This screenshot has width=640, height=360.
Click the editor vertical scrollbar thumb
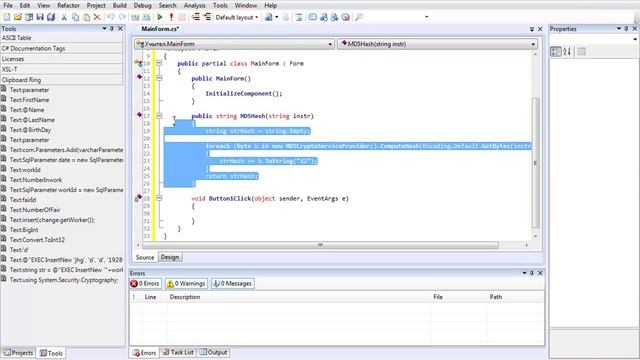pyautogui.click(x=536, y=163)
